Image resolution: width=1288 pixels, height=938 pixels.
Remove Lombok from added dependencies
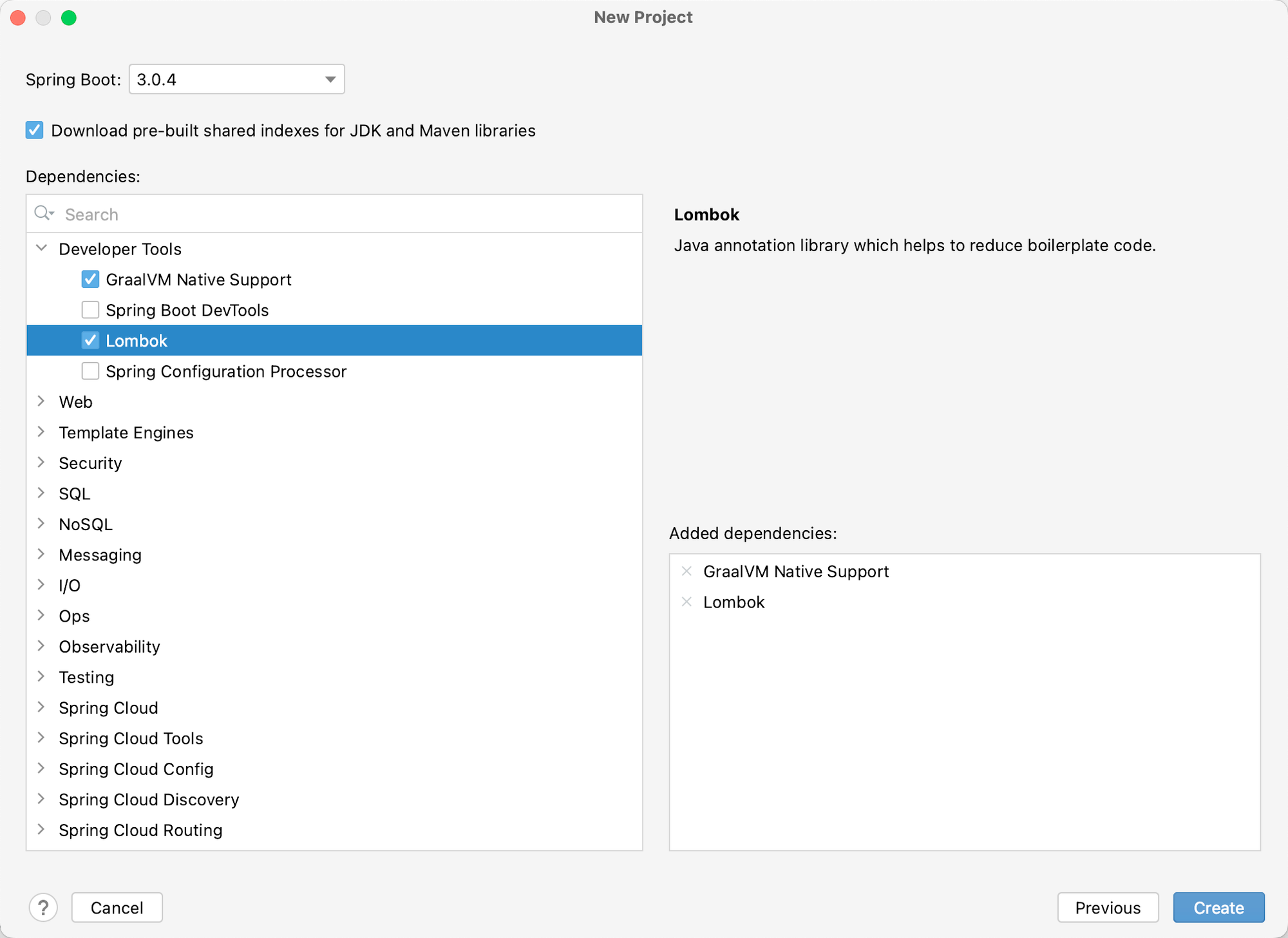(687, 602)
